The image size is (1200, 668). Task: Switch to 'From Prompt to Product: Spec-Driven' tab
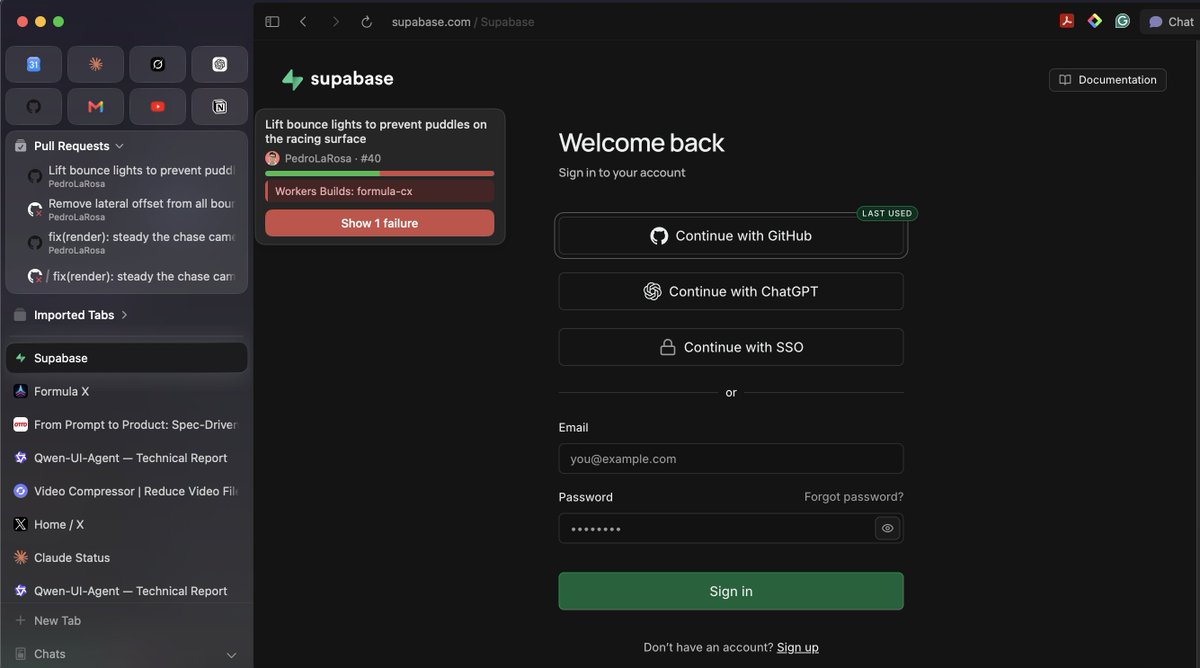126,424
